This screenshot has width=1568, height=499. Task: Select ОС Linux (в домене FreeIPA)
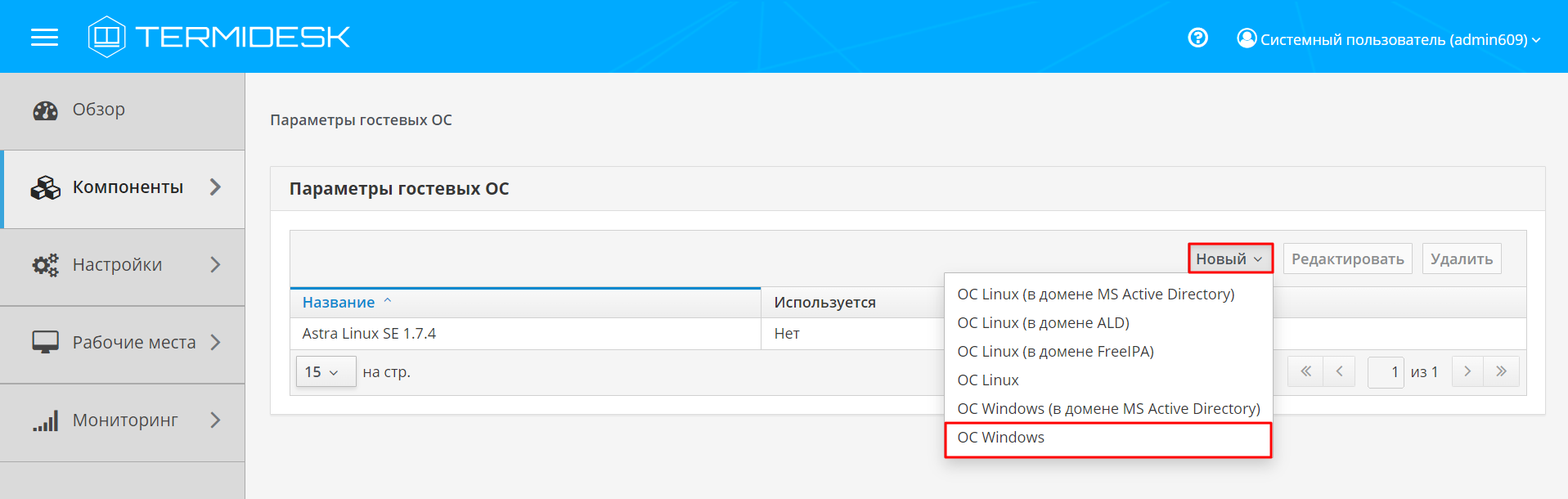click(1108, 352)
